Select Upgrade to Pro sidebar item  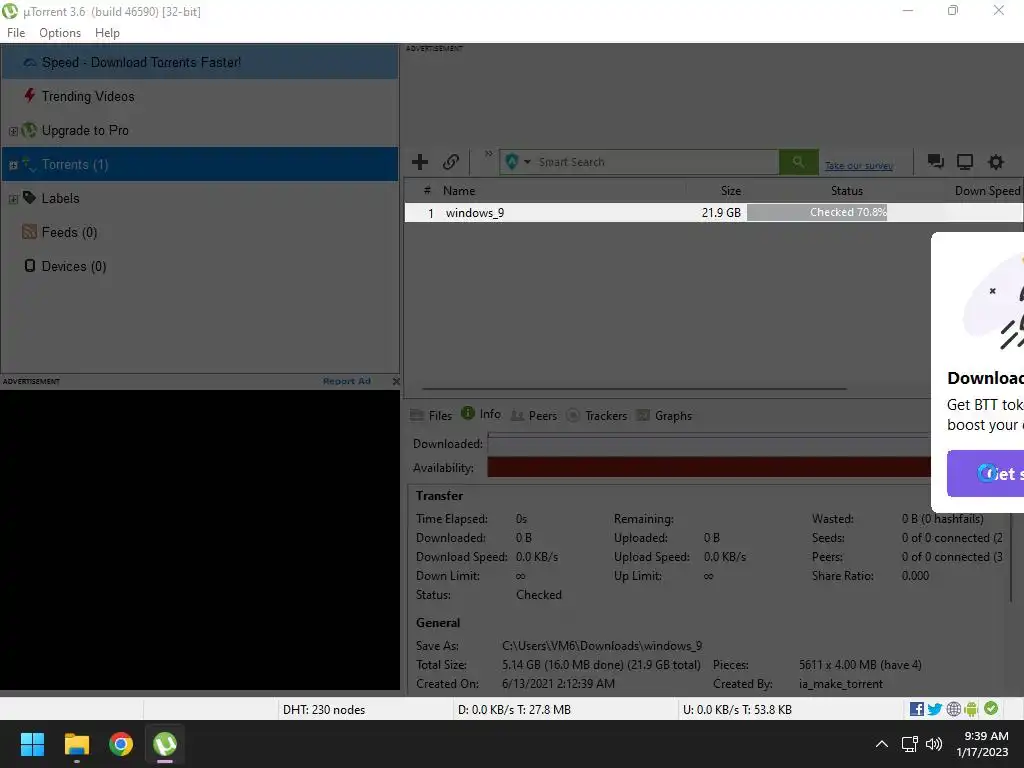(x=200, y=130)
